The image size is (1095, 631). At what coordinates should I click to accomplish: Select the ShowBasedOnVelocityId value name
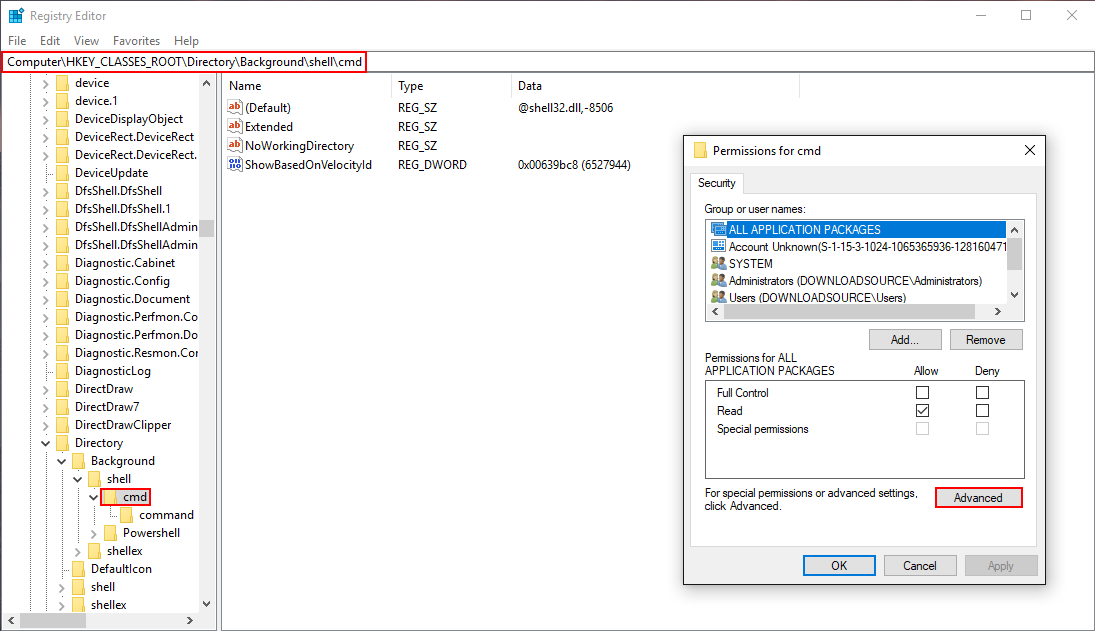click(308, 165)
